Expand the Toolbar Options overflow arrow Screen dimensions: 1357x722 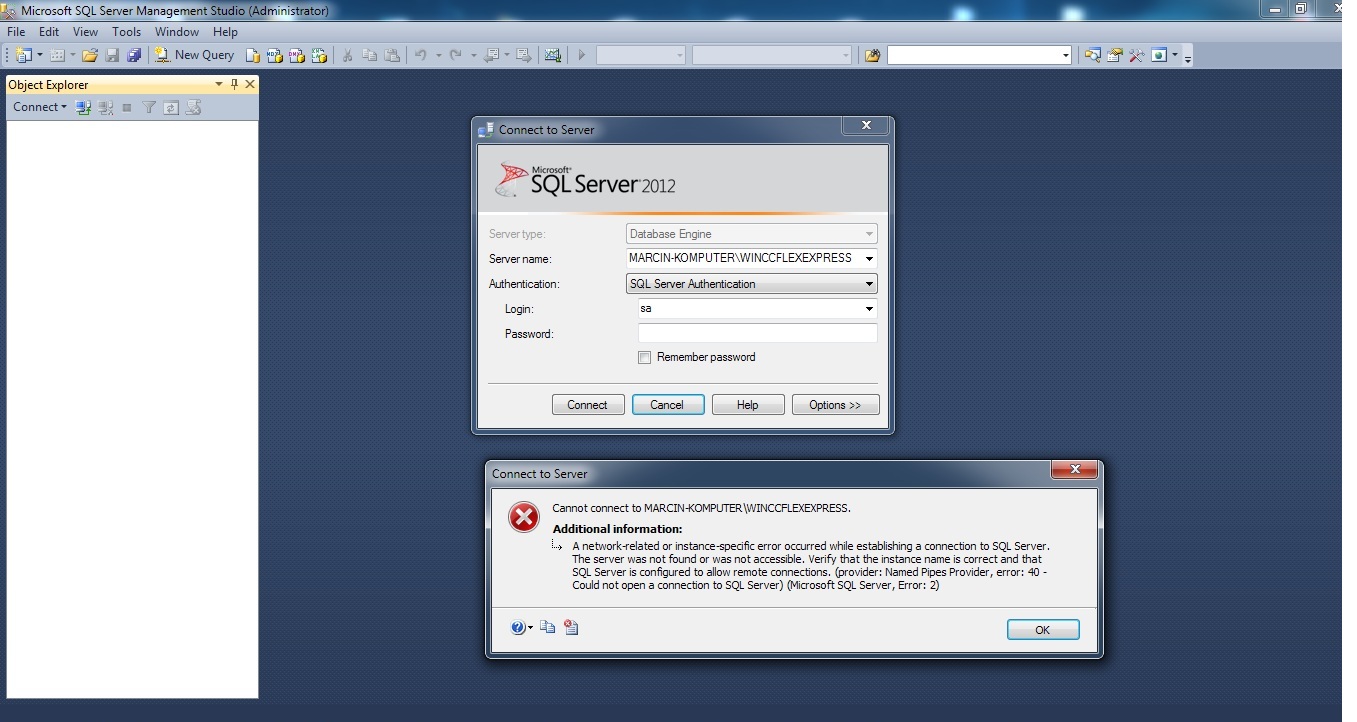1187,57
